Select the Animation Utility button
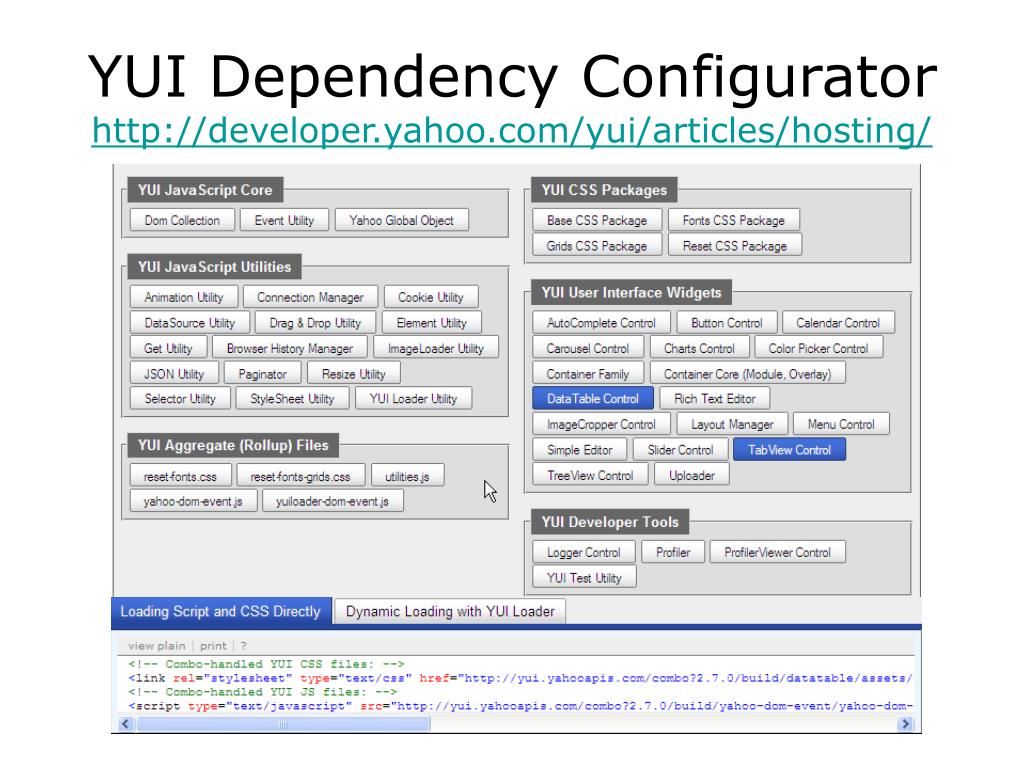The height and width of the screenshot is (768, 1024). [x=184, y=297]
